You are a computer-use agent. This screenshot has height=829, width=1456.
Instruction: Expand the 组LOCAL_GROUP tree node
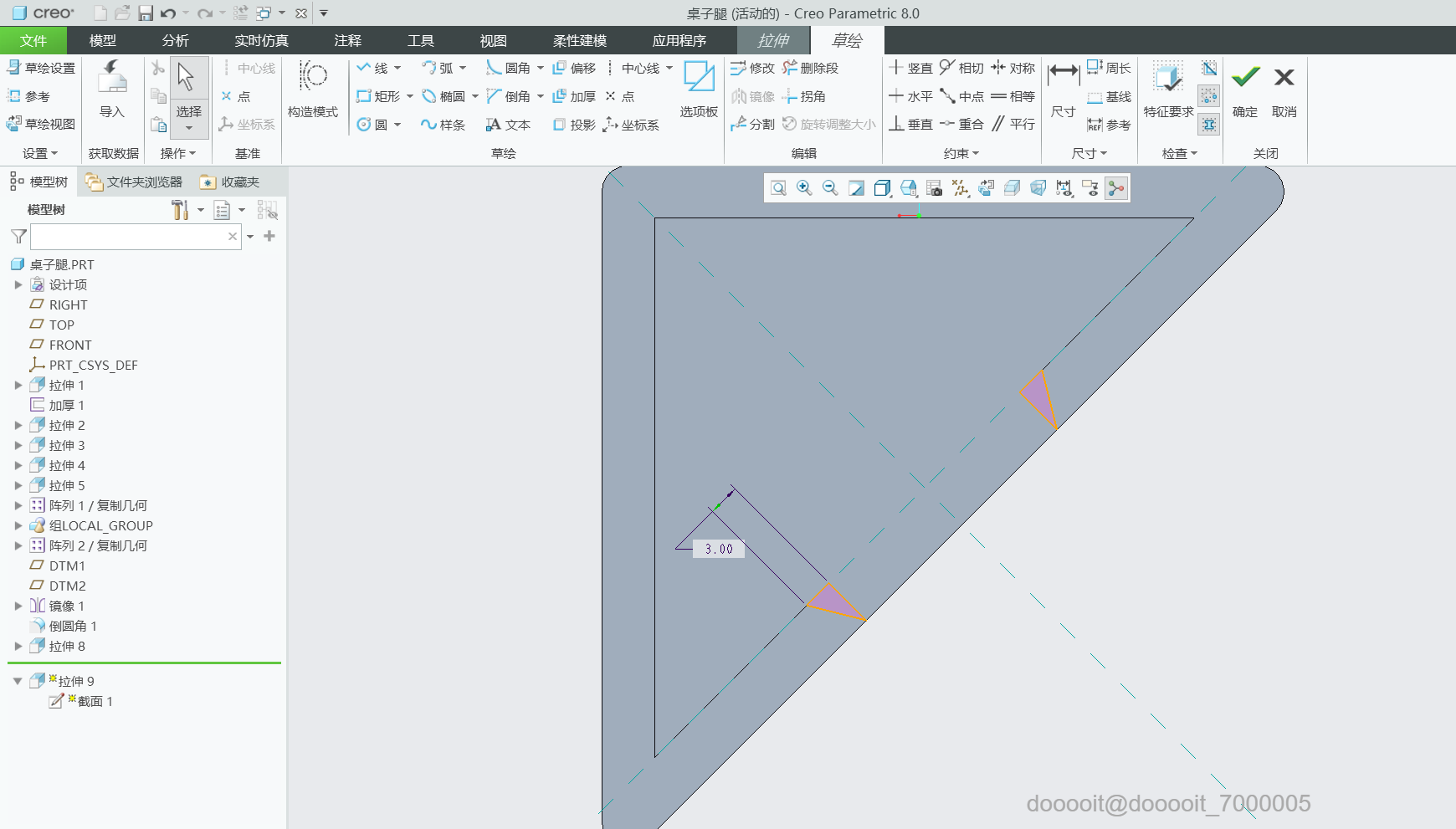coord(18,526)
